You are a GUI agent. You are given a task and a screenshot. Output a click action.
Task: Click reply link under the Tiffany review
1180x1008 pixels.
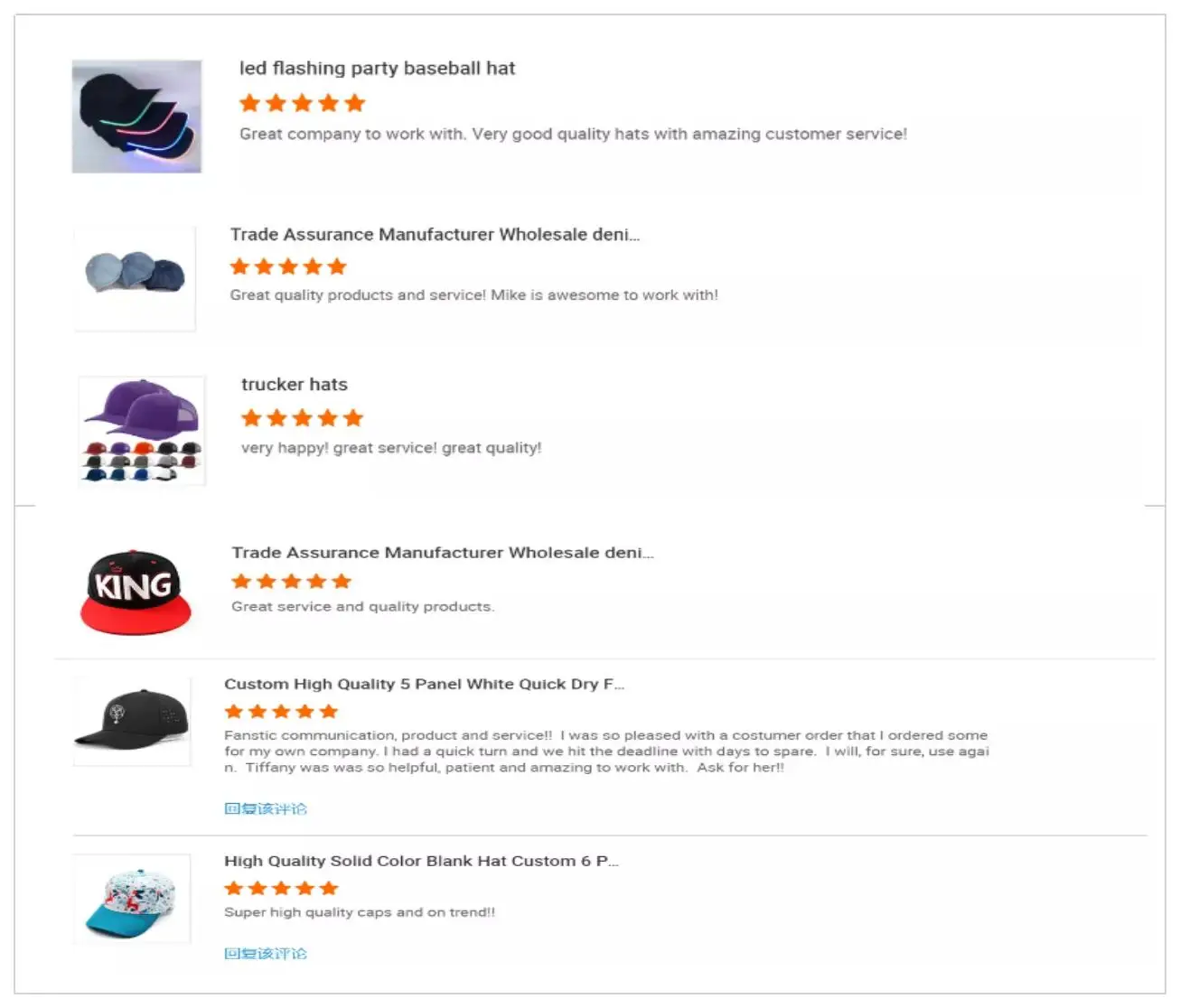[266, 808]
